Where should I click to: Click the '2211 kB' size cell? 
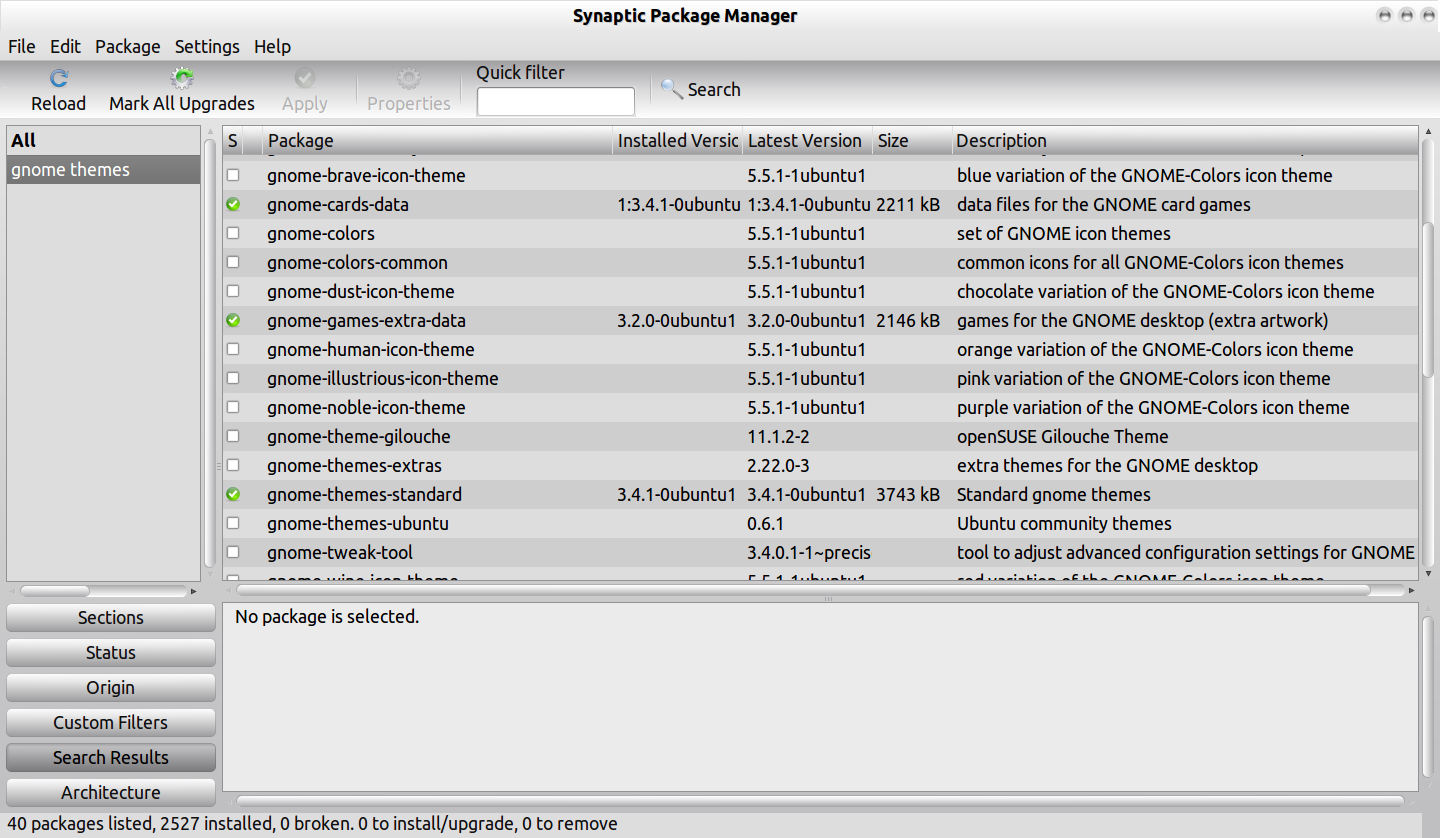[908, 204]
